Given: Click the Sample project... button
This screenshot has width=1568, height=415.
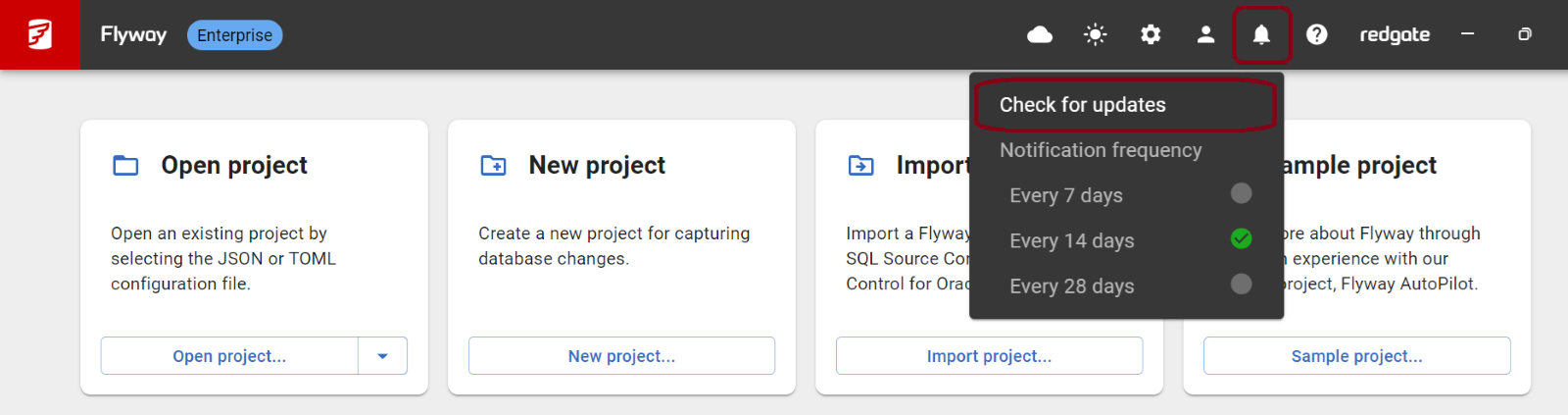Looking at the screenshot, I should click(1356, 356).
